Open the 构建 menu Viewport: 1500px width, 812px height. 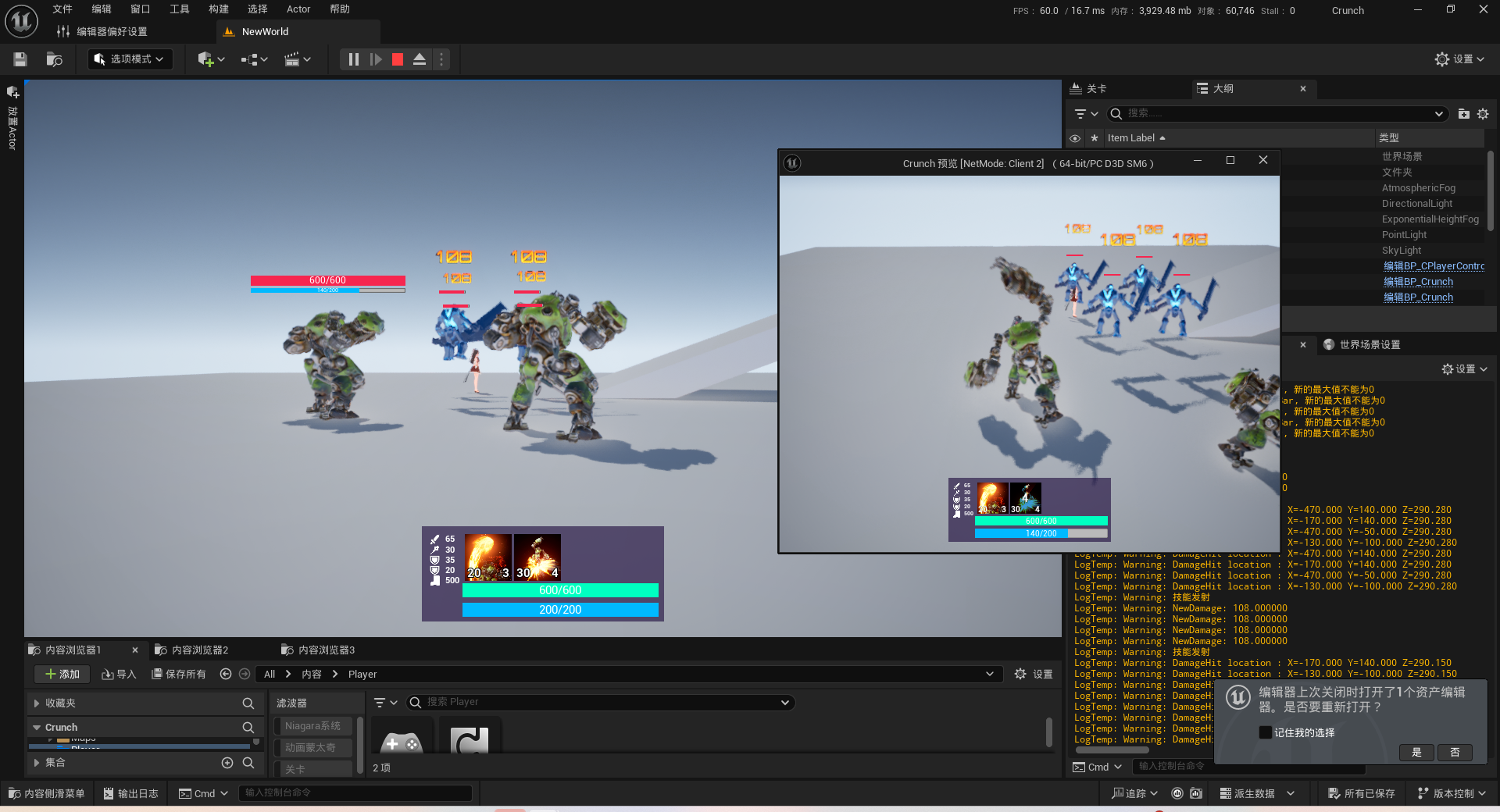[x=219, y=9]
